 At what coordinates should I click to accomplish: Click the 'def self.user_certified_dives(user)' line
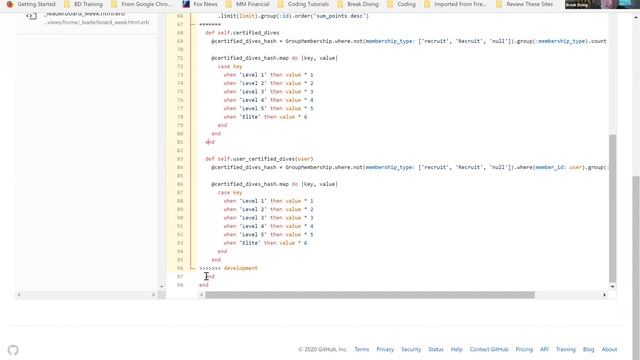[259, 159]
